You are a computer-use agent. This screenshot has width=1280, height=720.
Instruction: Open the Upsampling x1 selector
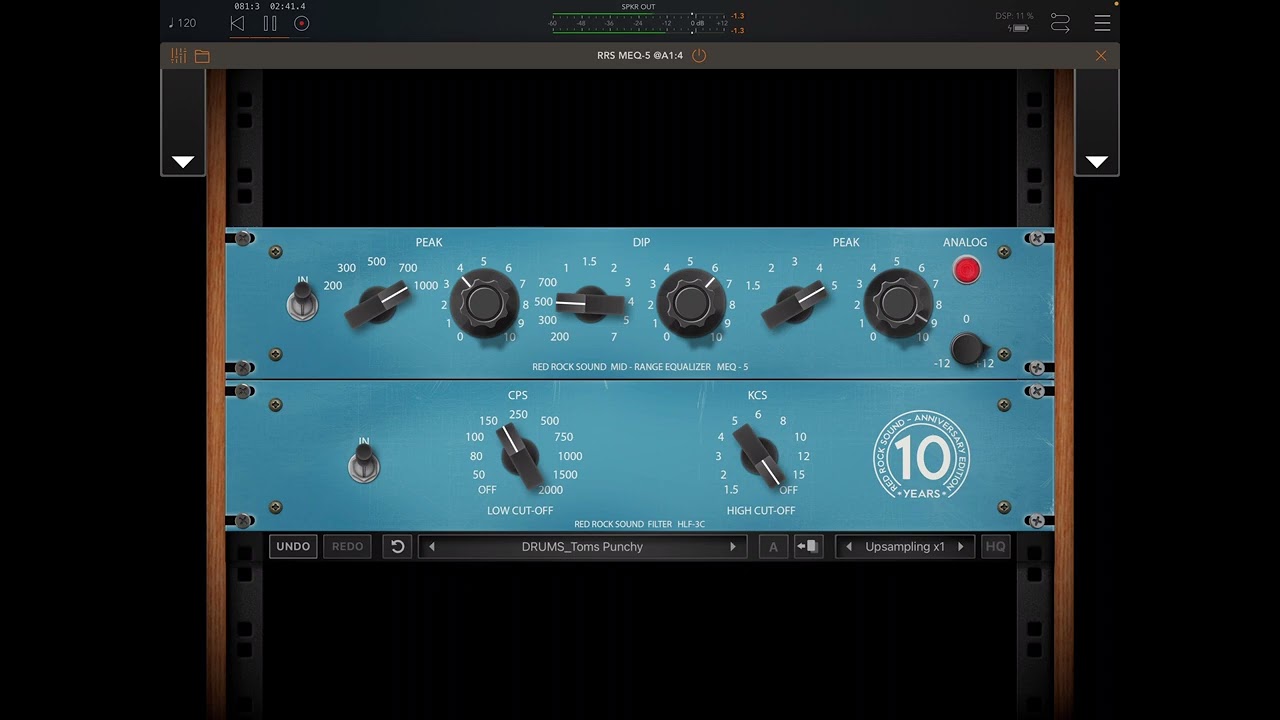(905, 547)
